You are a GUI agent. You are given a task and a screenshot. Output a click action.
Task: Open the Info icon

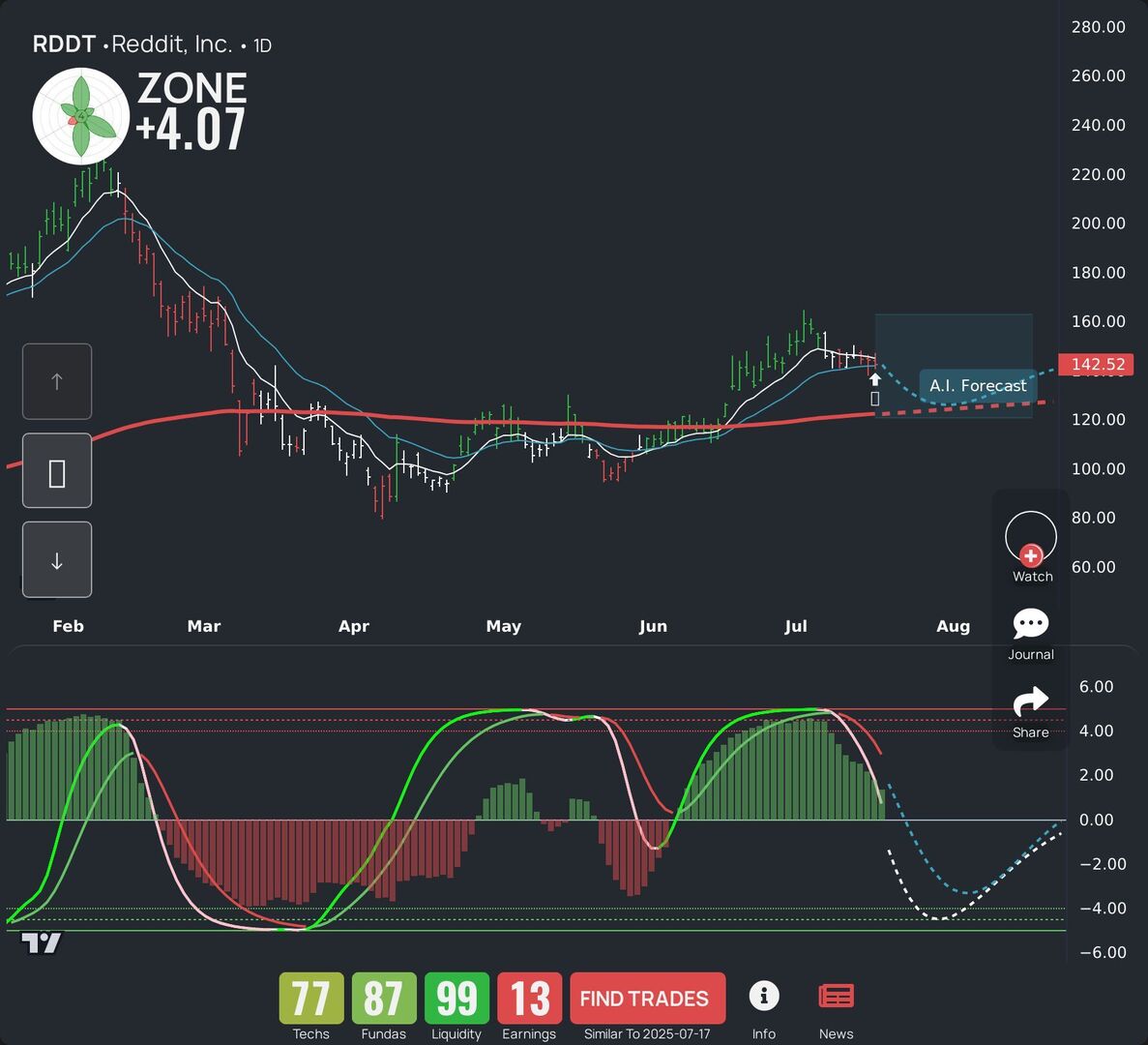coord(764,997)
